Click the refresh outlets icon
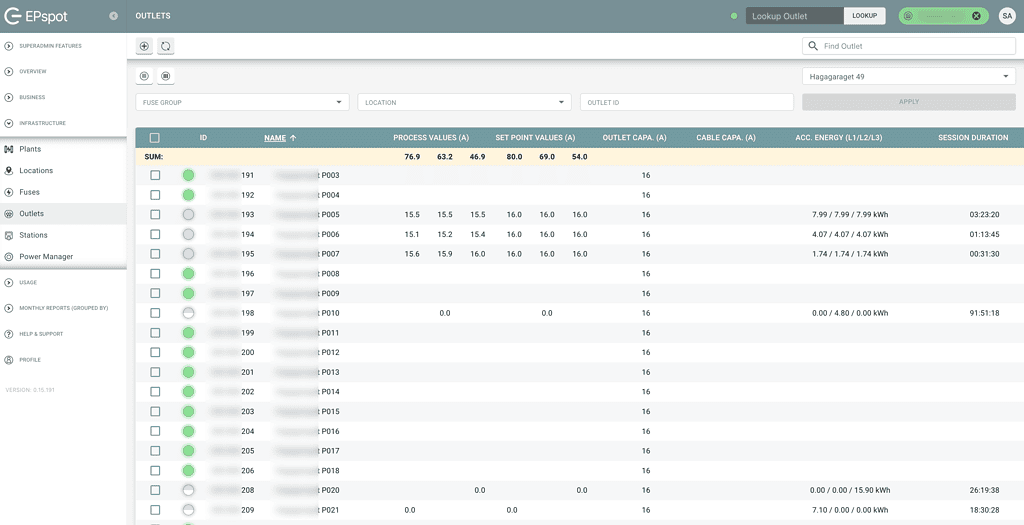The height and width of the screenshot is (525, 1024). 166,46
